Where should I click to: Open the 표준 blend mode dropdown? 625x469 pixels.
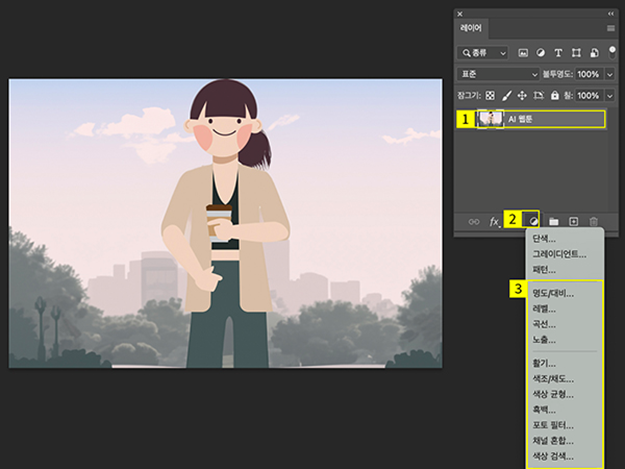pyautogui.click(x=498, y=74)
